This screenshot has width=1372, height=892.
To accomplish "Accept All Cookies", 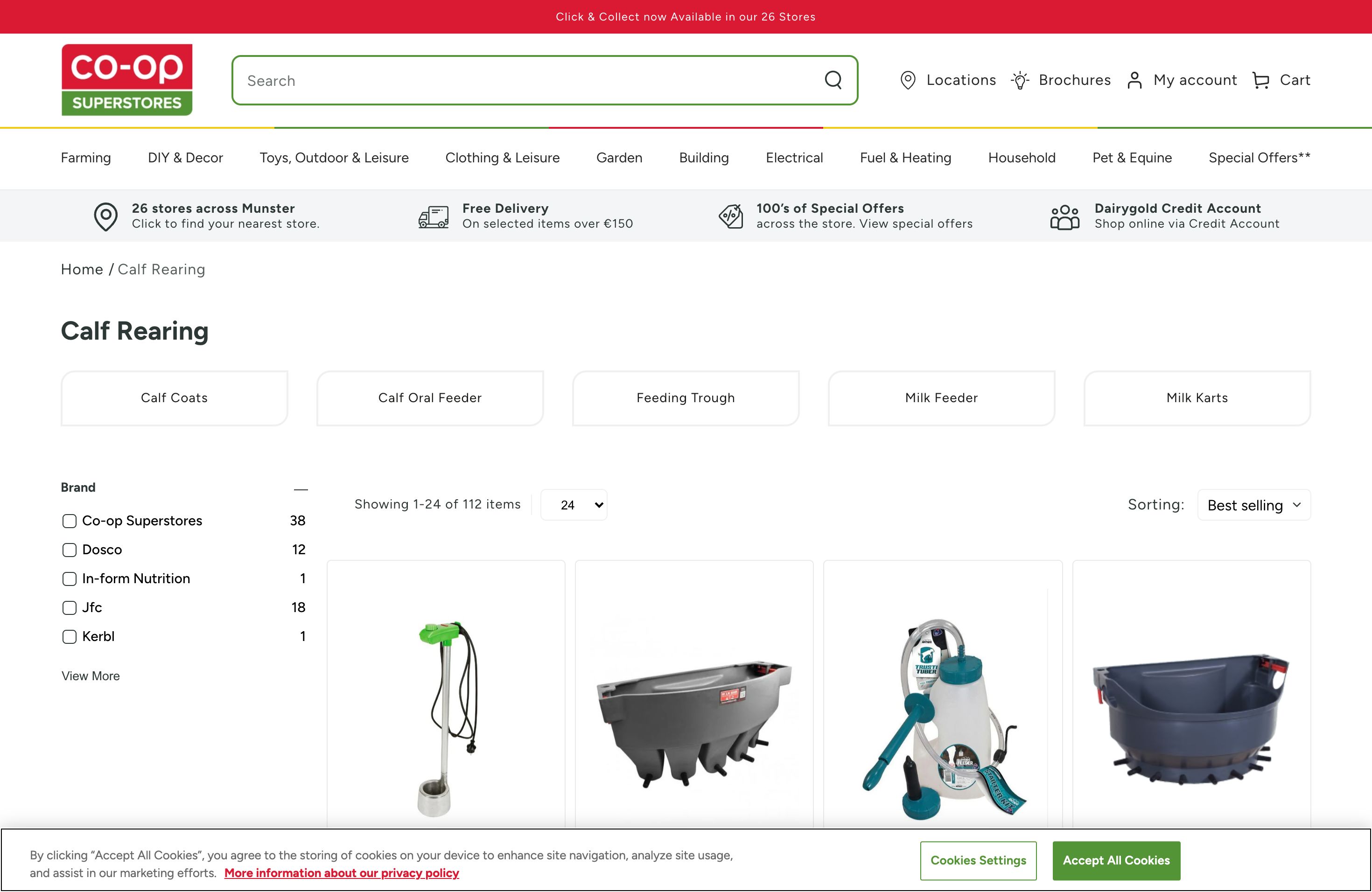I will click(1116, 860).
